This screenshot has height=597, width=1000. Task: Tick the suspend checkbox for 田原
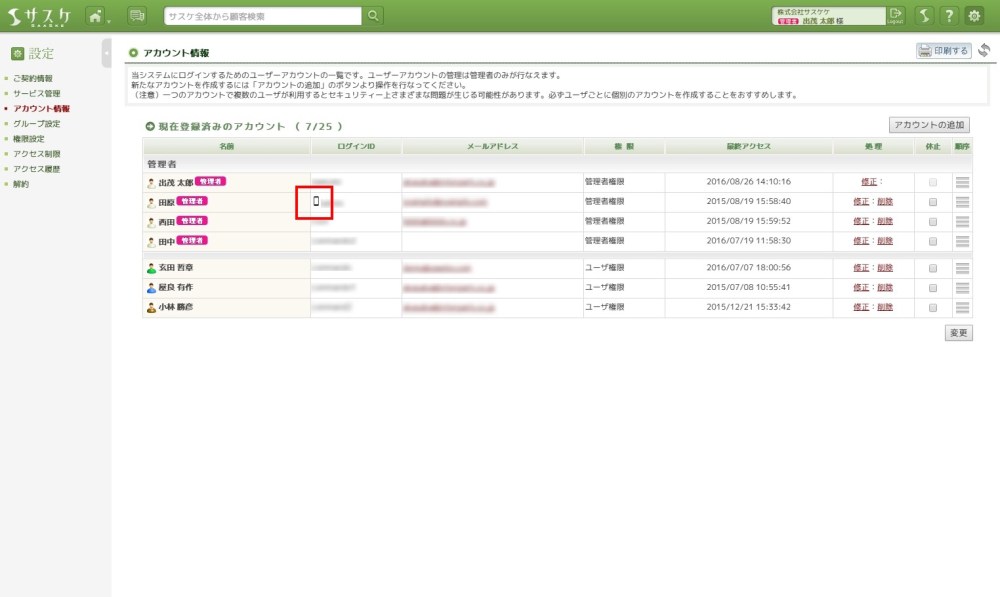tap(933, 202)
